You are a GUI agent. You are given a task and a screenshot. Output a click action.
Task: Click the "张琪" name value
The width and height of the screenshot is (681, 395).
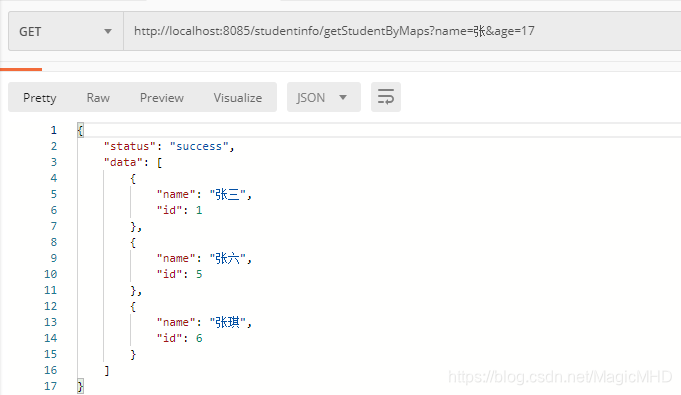tap(228, 322)
